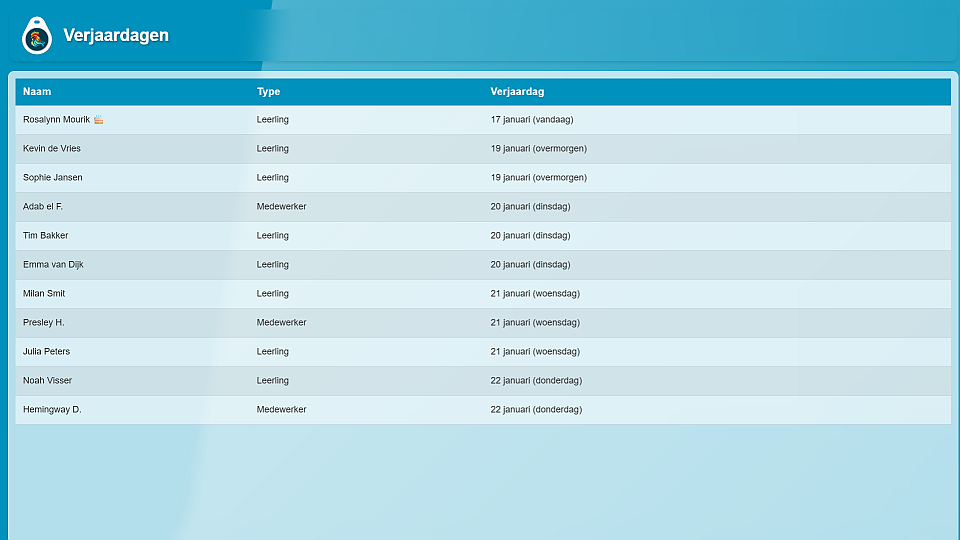
Task: Click the birthday cake icon next to Rosalynn Mourik
Action: pyautogui.click(x=99, y=120)
